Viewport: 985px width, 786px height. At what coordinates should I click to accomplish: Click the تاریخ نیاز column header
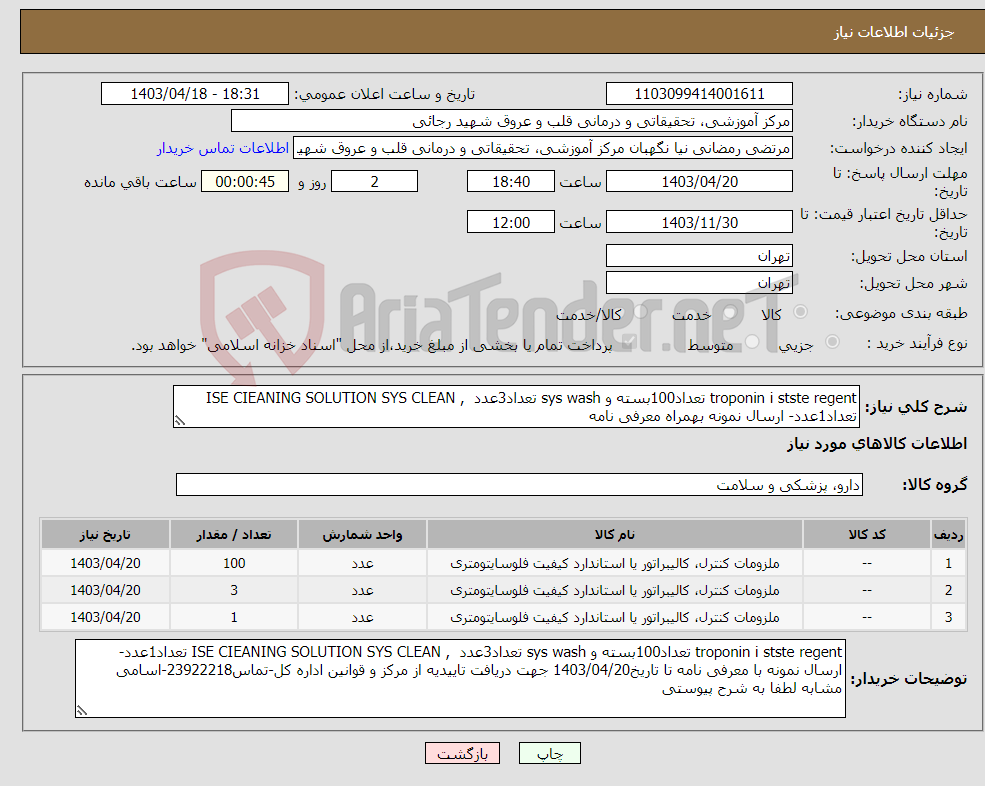(x=106, y=535)
